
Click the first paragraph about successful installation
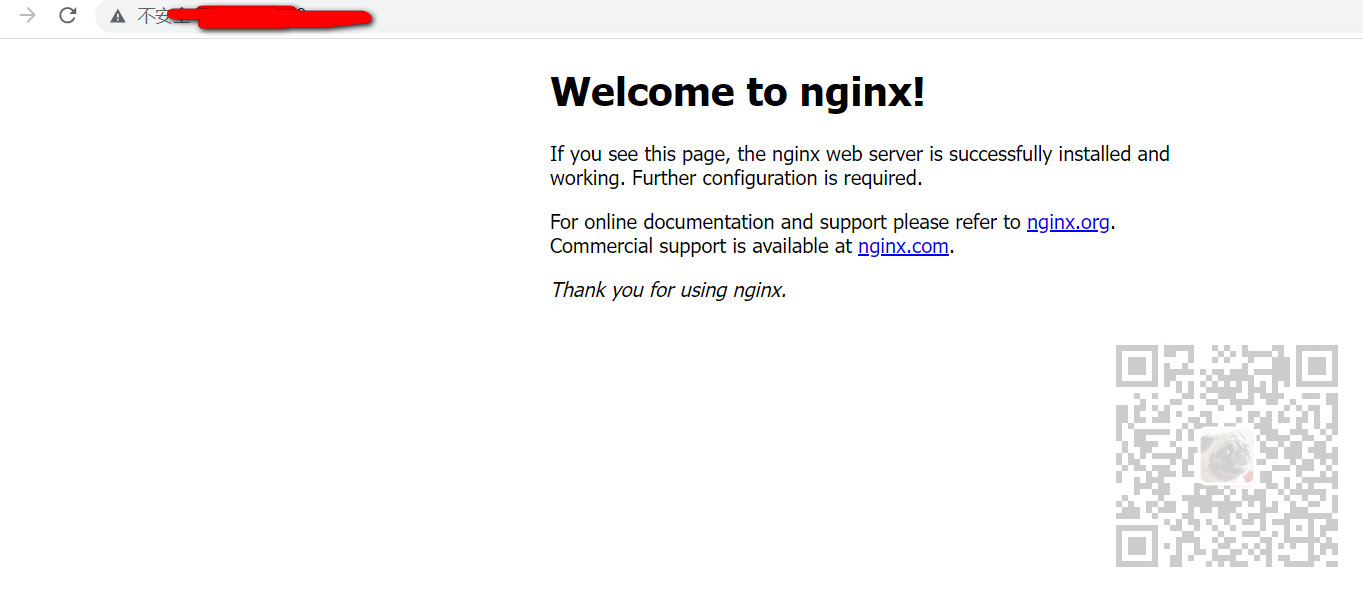[x=859, y=165]
